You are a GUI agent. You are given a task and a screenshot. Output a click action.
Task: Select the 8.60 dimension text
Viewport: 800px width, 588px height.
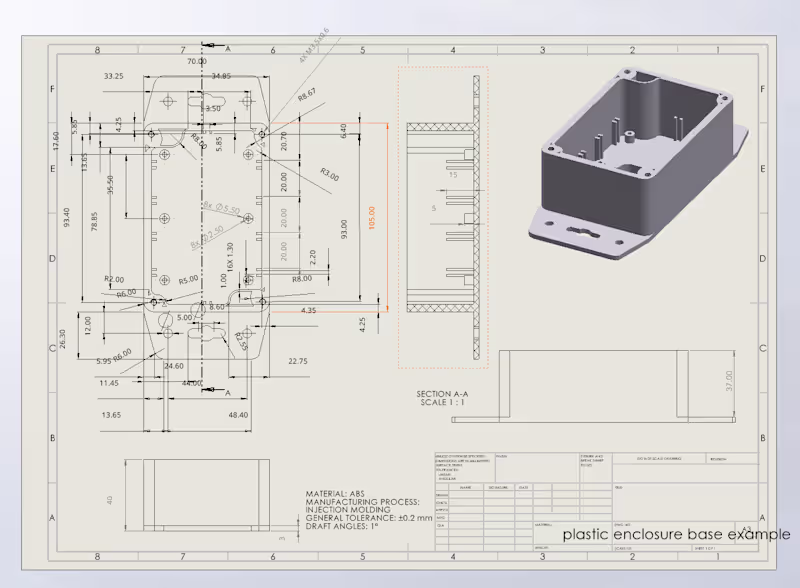point(217,307)
